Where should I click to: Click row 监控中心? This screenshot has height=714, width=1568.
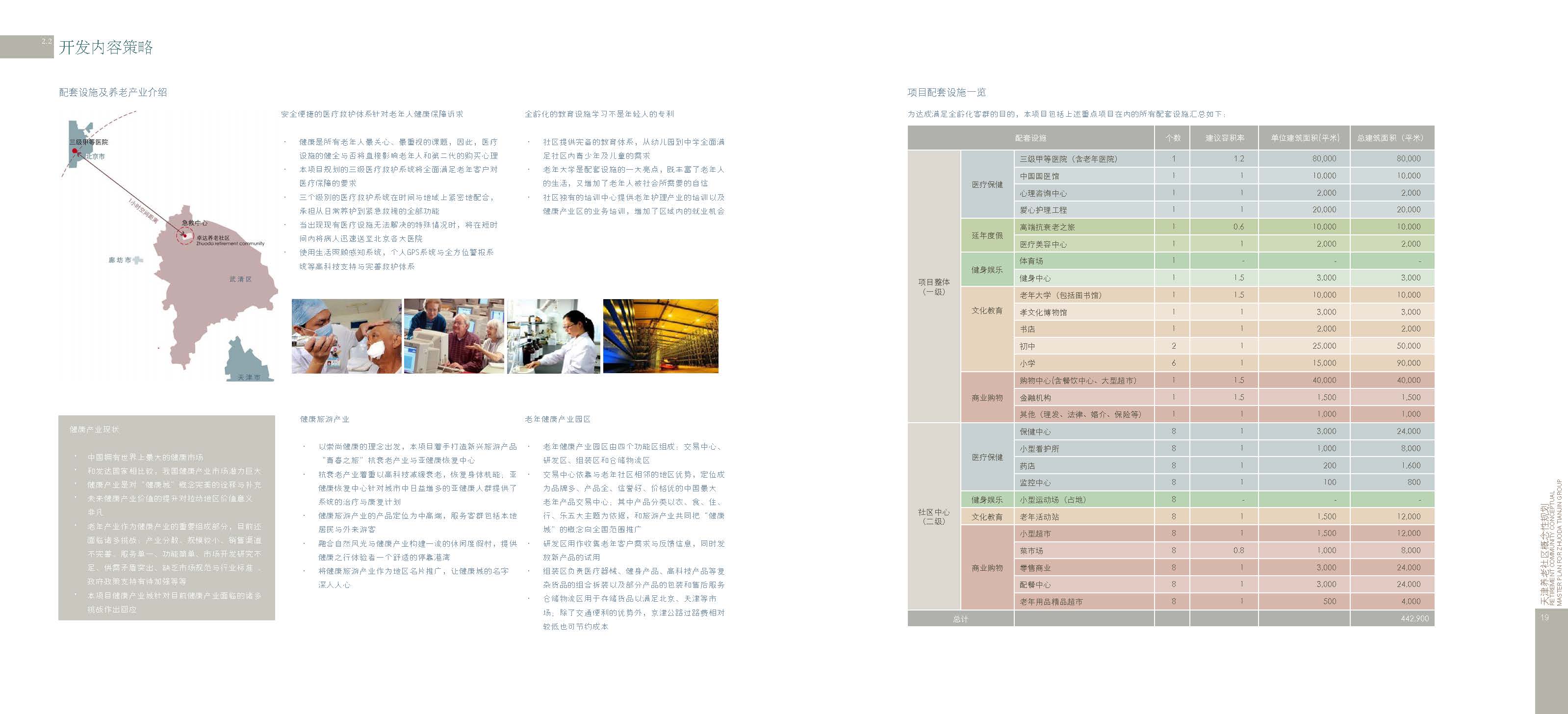(1224, 483)
